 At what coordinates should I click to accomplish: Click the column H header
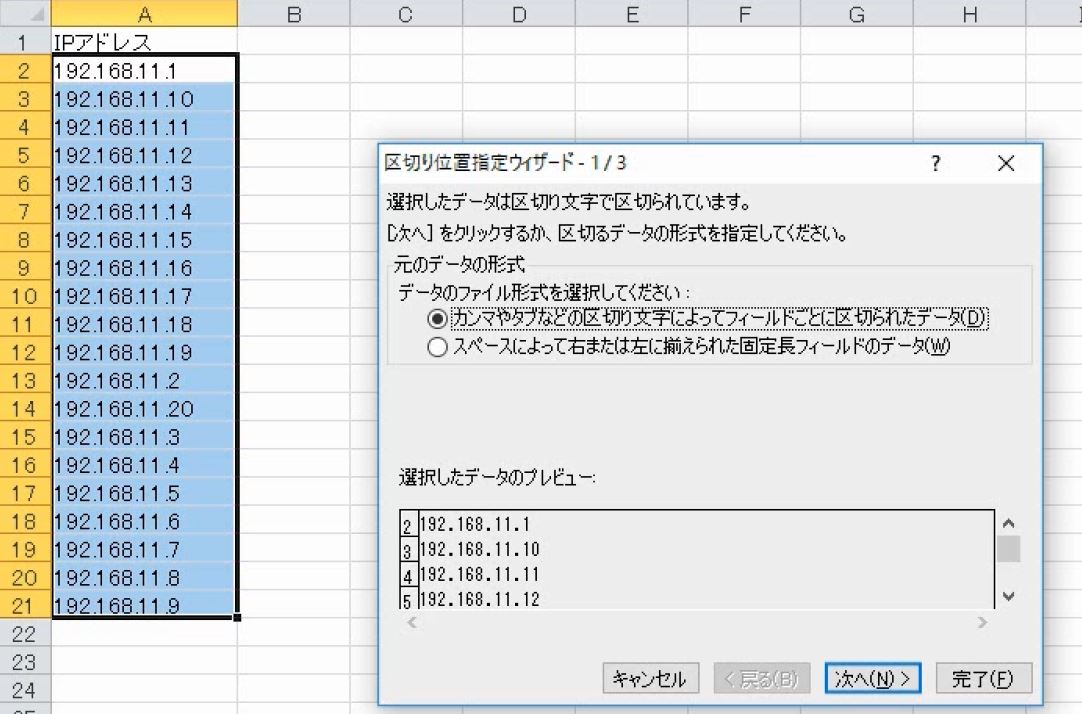968,13
